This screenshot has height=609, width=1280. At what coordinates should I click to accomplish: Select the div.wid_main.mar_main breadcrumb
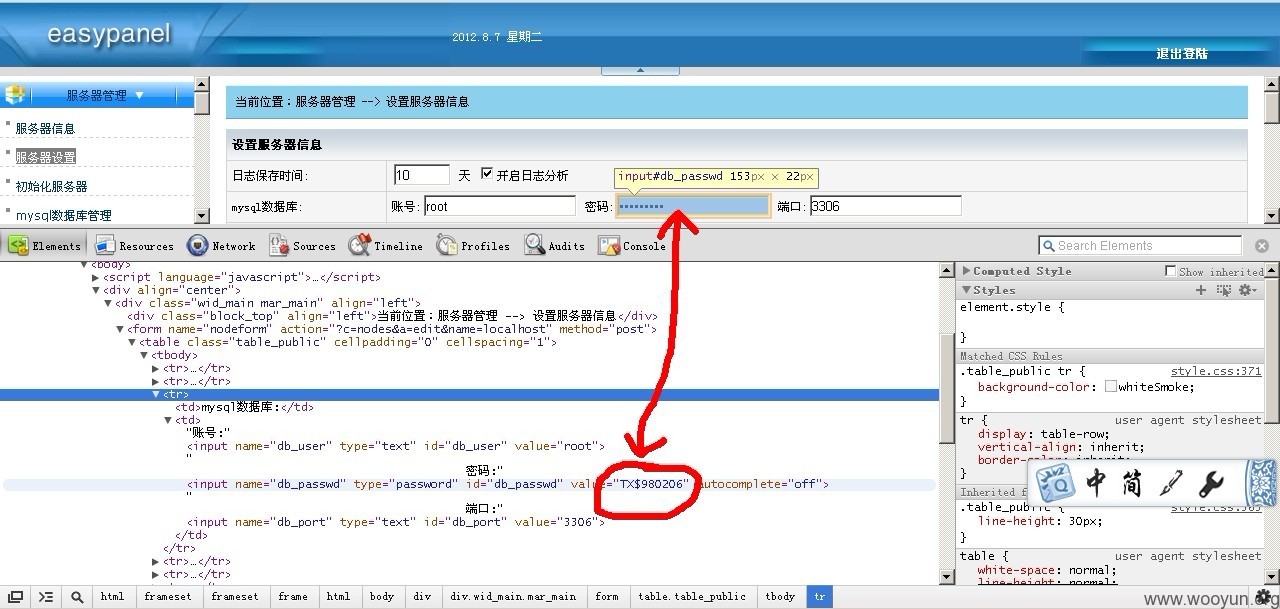512,596
